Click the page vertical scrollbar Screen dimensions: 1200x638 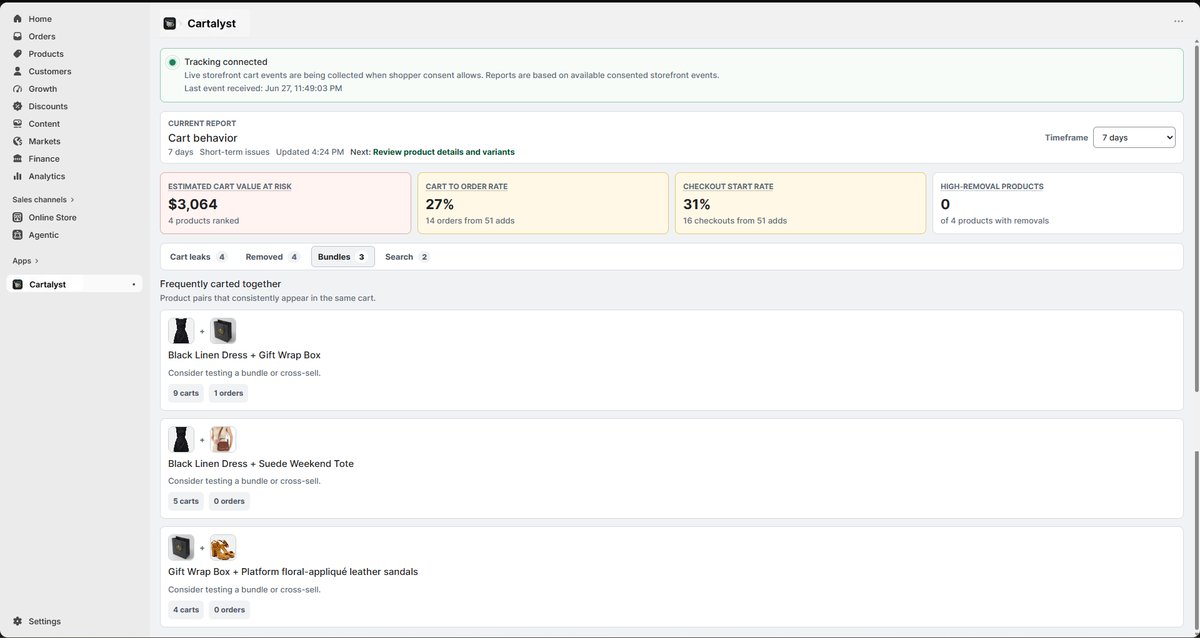tap(1196, 220)
